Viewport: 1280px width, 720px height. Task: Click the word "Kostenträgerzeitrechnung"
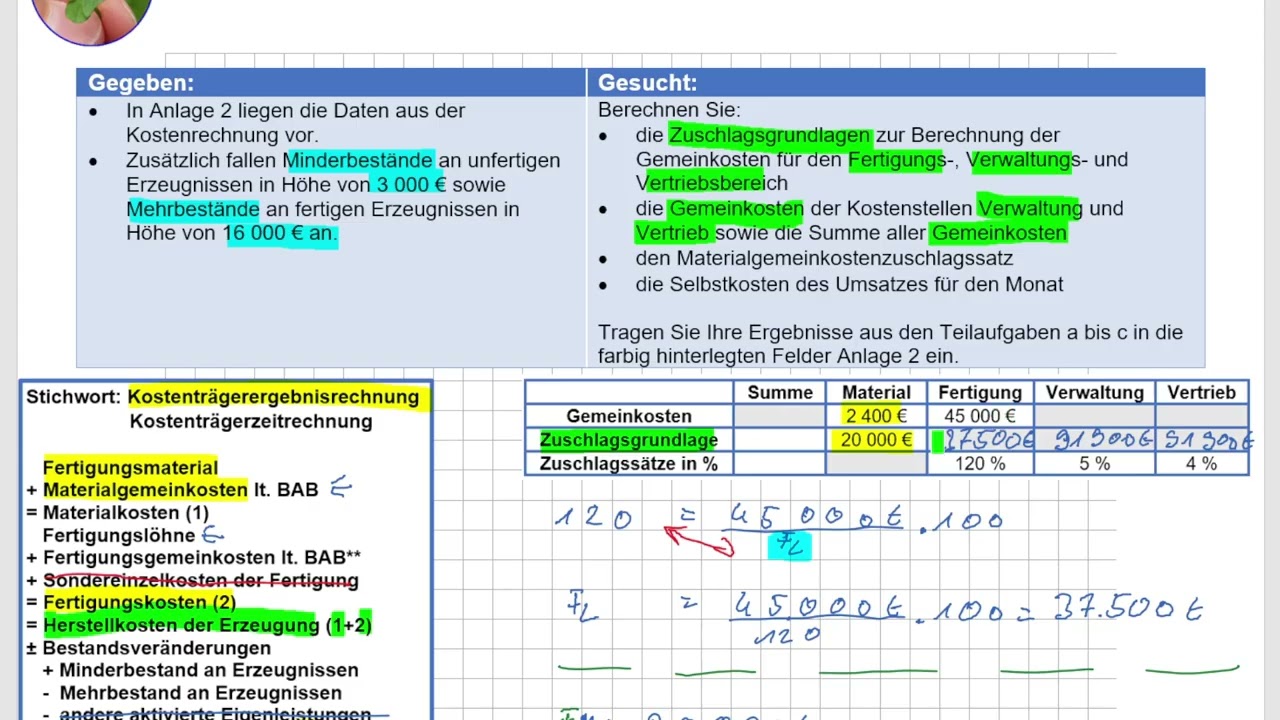point(251,421)
